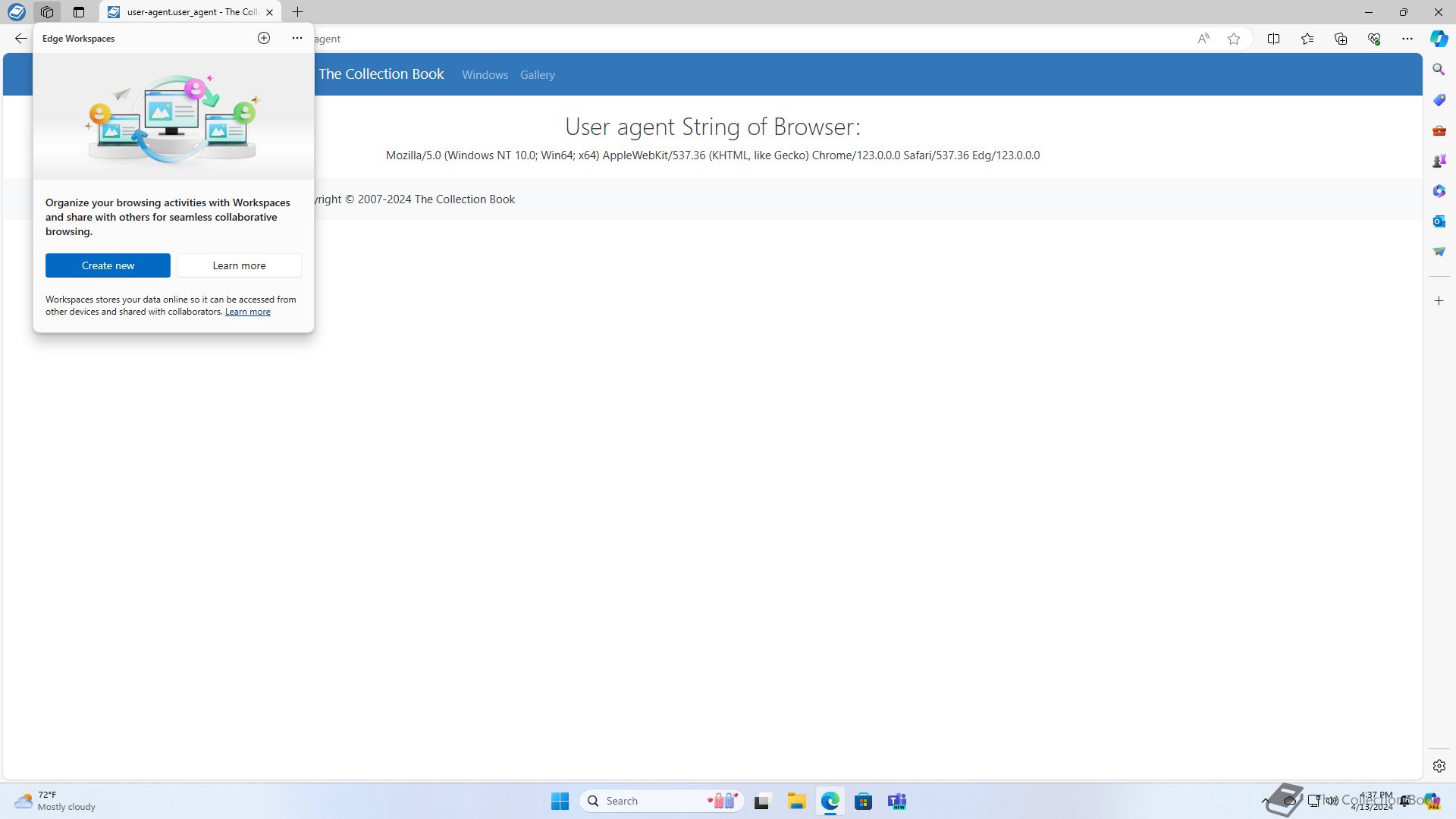Click the copyright 2007-2024 footer text
Viewport: 1456px width, 819px height.
(x=415, y=199)
